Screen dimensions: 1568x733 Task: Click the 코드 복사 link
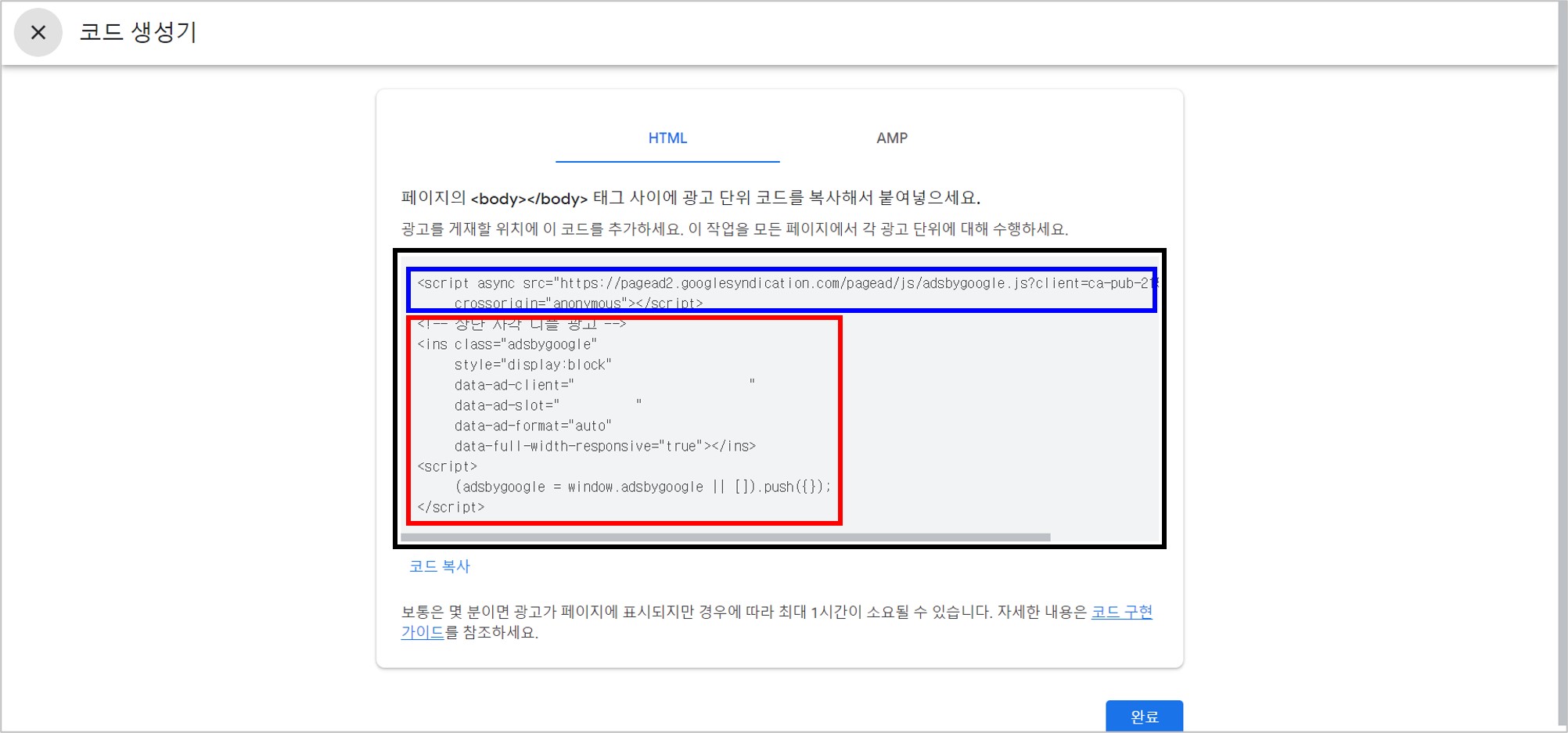click(439, 566)
